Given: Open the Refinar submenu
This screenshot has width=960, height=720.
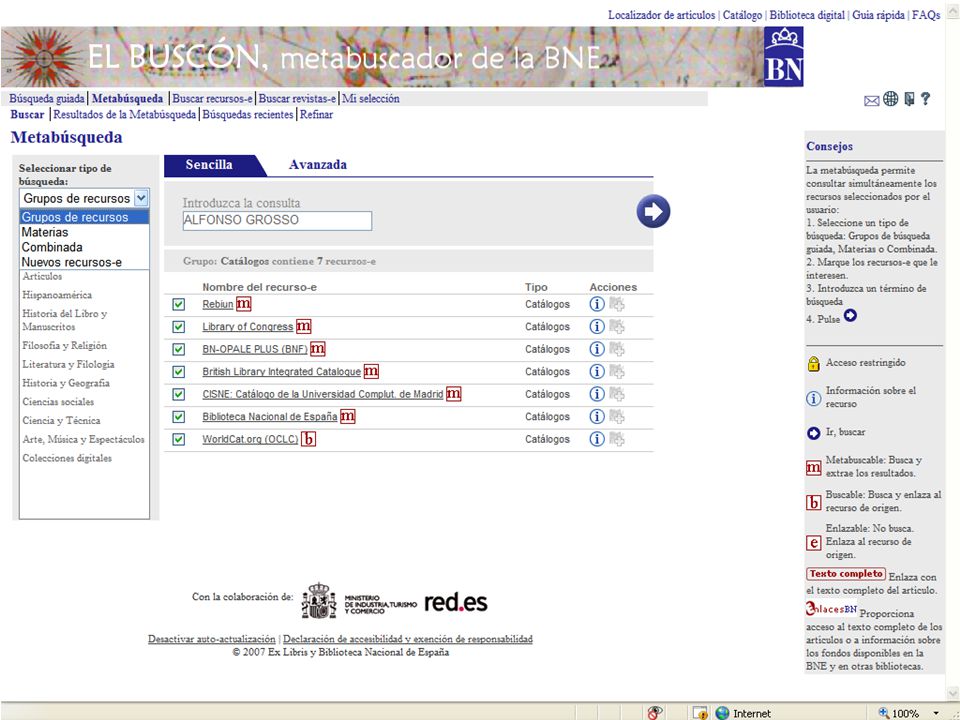Looking at the screenshot, I should pyautogui.click(x=317, y=114).
